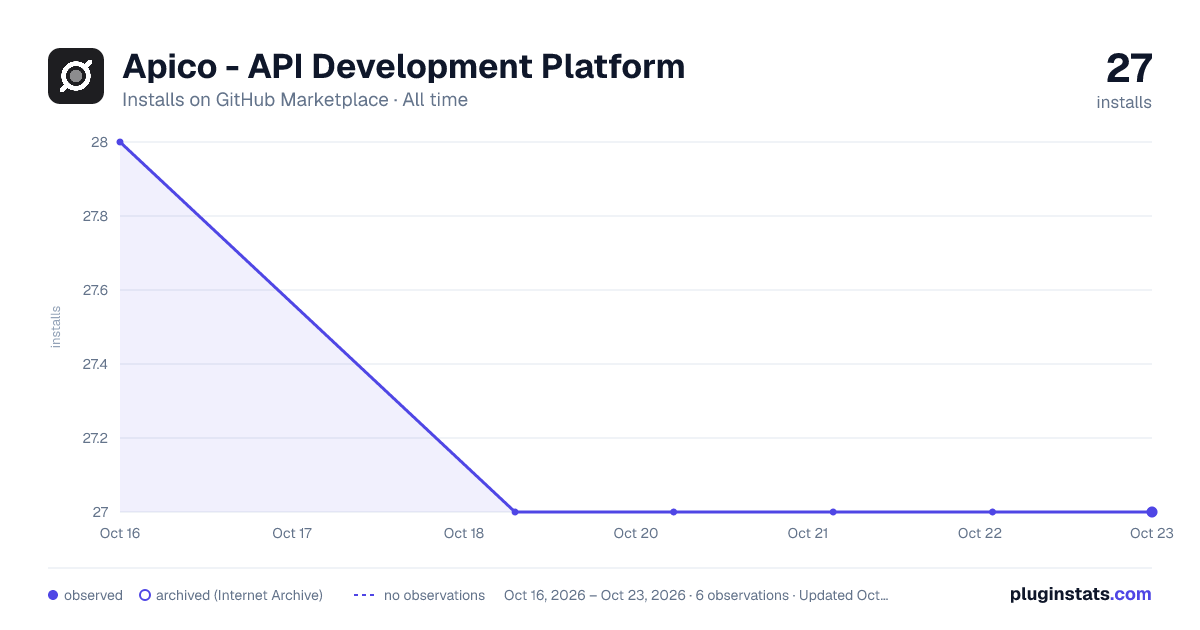Click the "Installs on GitHub Marketplace · All time" subtitle
The width and height of the screenshot is (1200, 630).
point(295,100)
